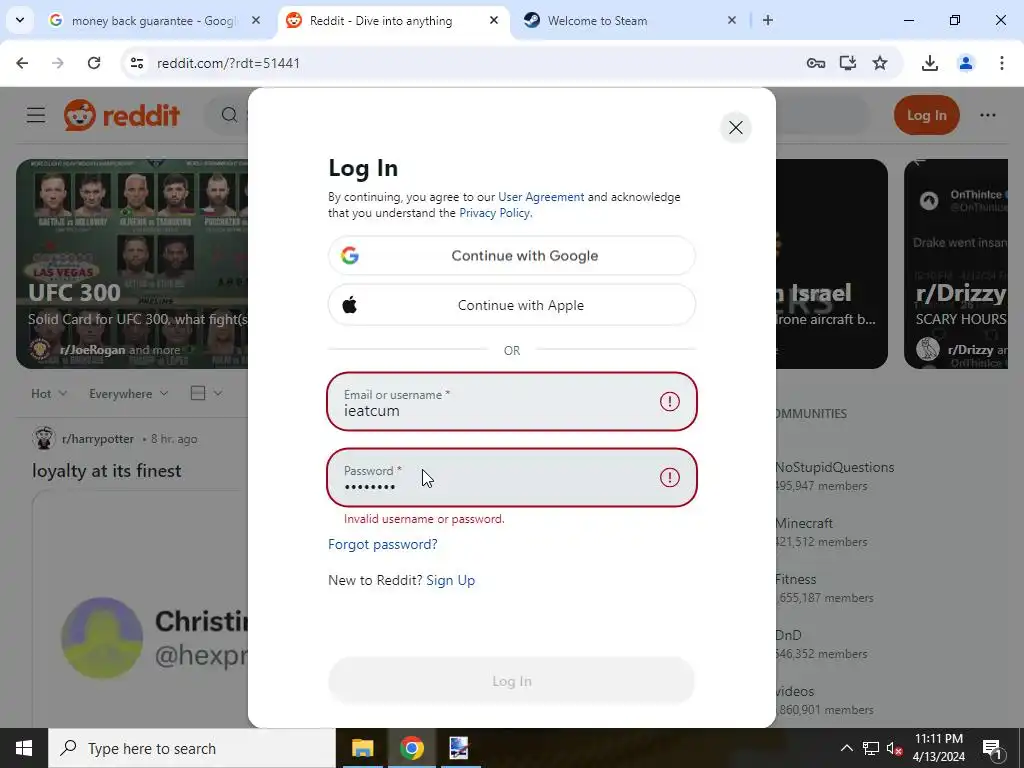1024x768 pixels.
Task: Open the feed view layout dropdown
Action: tap(206, 393)
